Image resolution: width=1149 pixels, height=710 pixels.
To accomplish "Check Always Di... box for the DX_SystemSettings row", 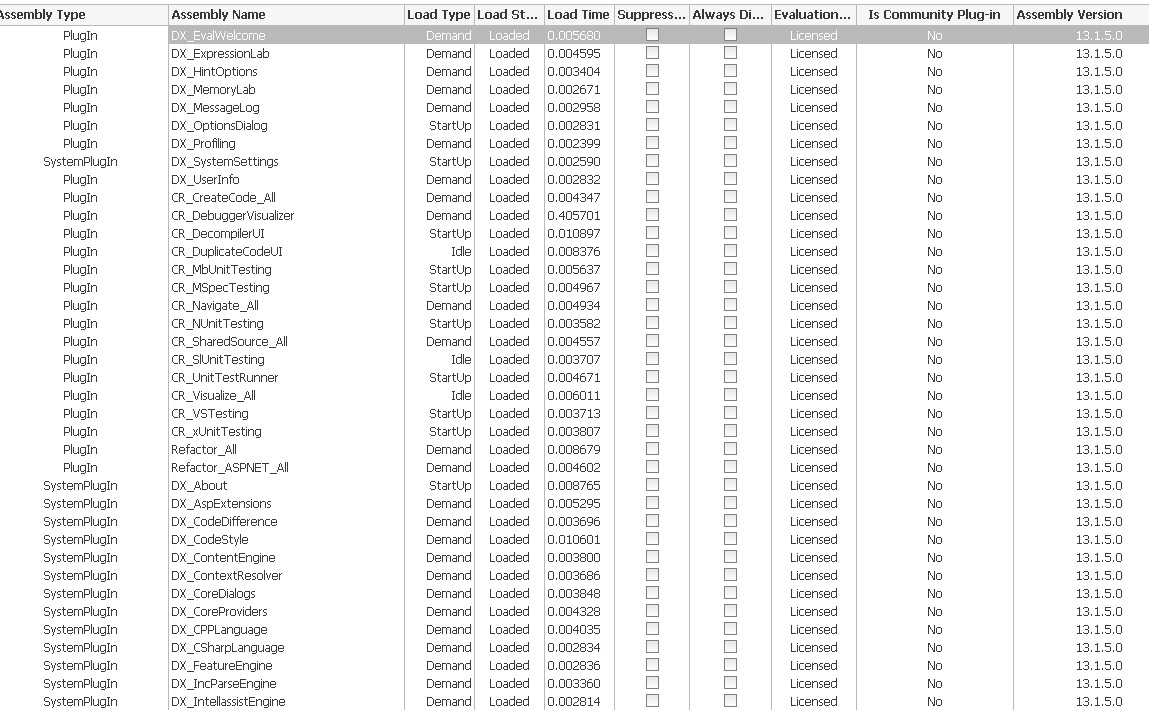I will (730, 161).
